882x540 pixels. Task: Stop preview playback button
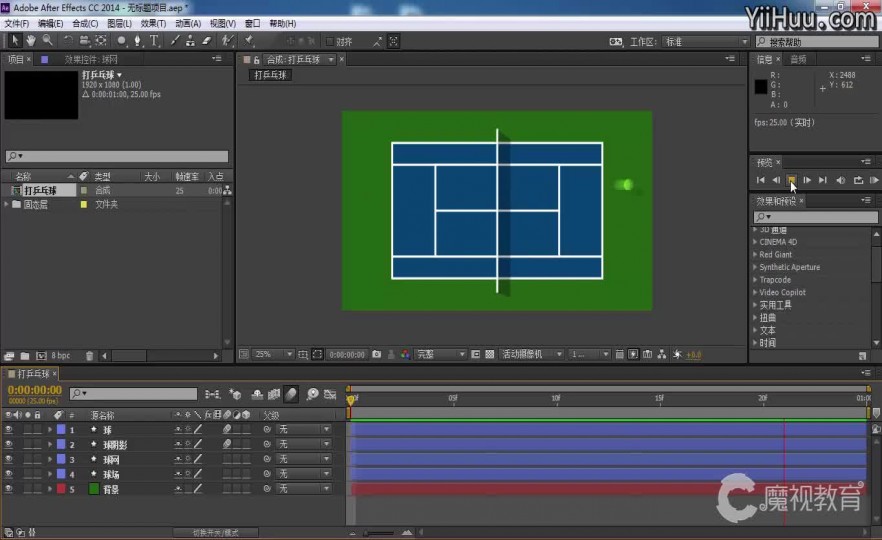(x=791, y=179)
